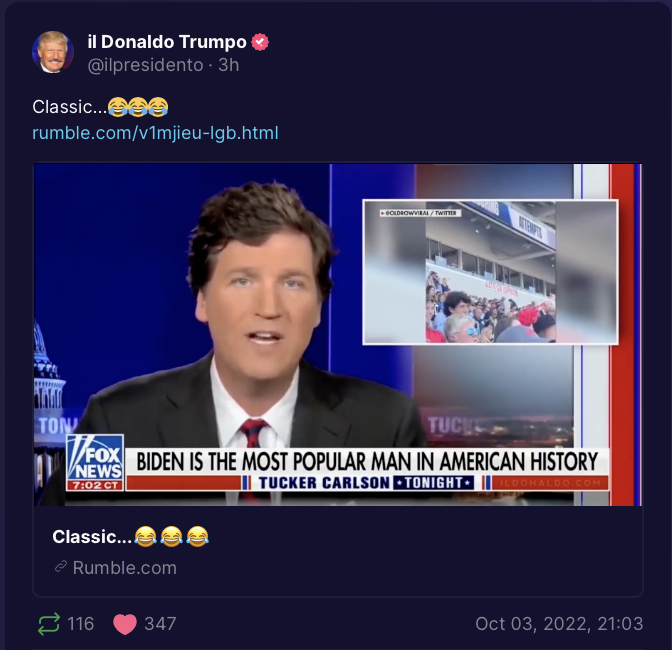Click the Fox News logo in the thumbnail
The width and height of the screenshot is (672, 650).
pyautogui.click(x=95, y=462)
